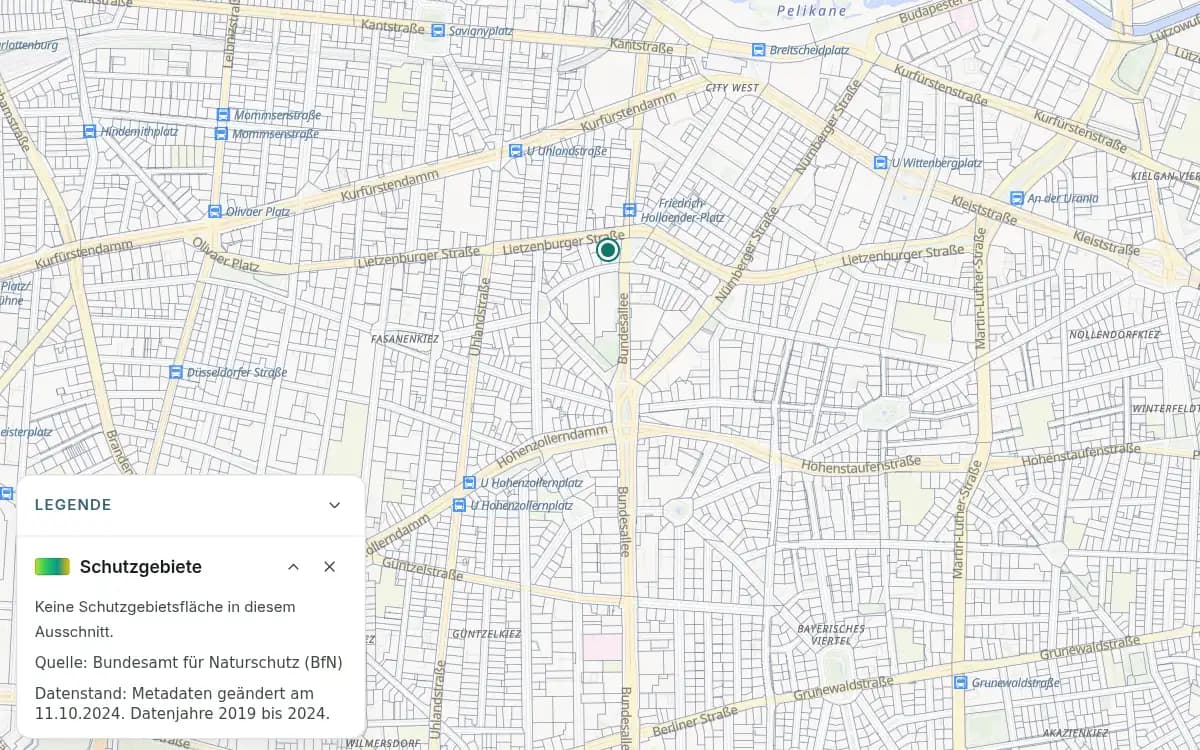1200x750 pixels.
Task: Select the U Uhlandstraße station icon
Action: click(515, 151)
